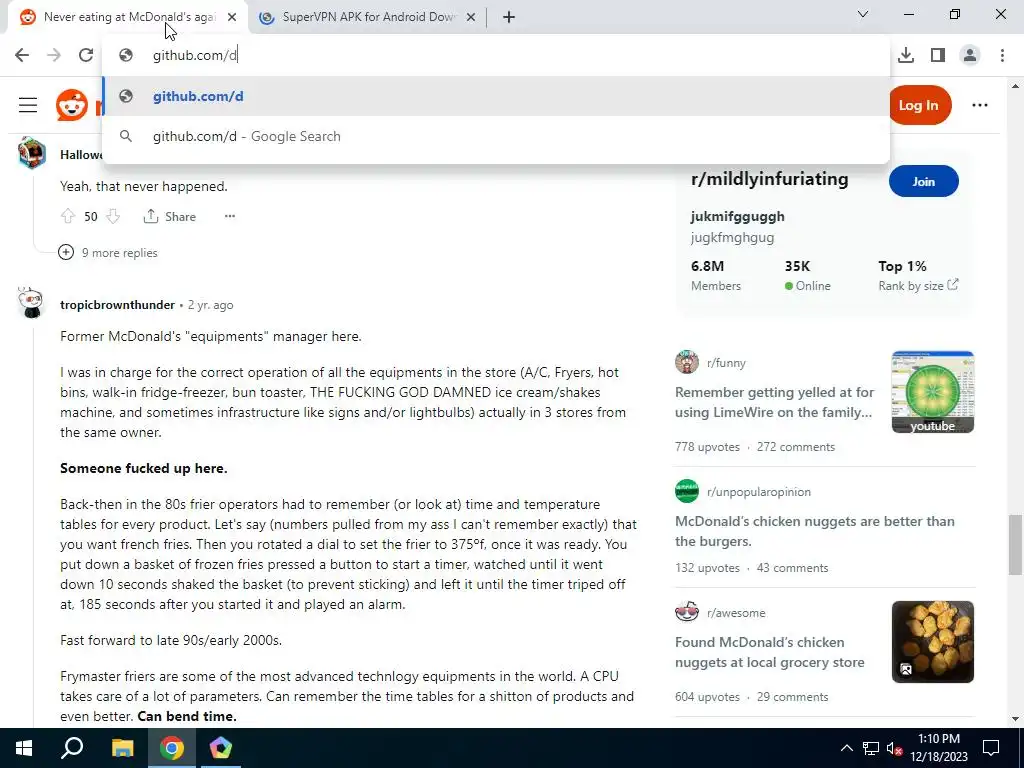Open the Chrome profile avatar
The height and width of the screenshot is (768, 1024).
pyautogui.click(x=970, y=55)
